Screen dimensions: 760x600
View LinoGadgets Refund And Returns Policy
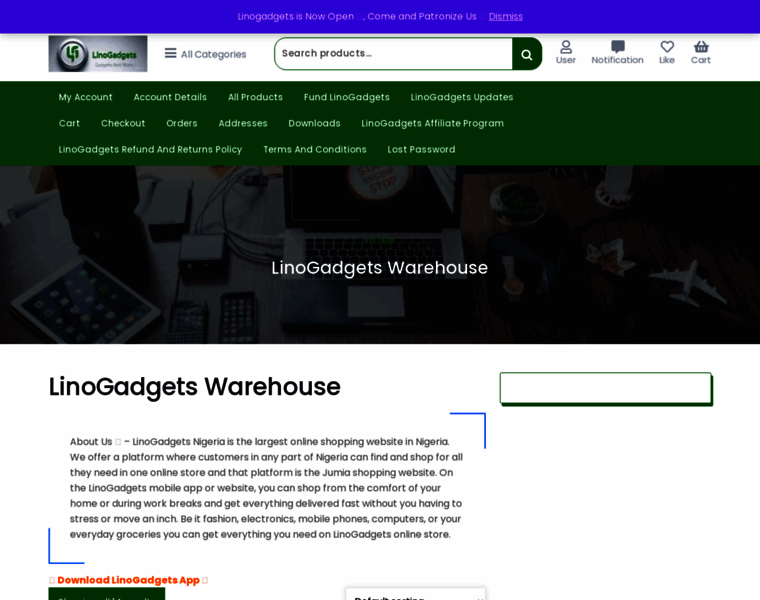tap(150, 149)
